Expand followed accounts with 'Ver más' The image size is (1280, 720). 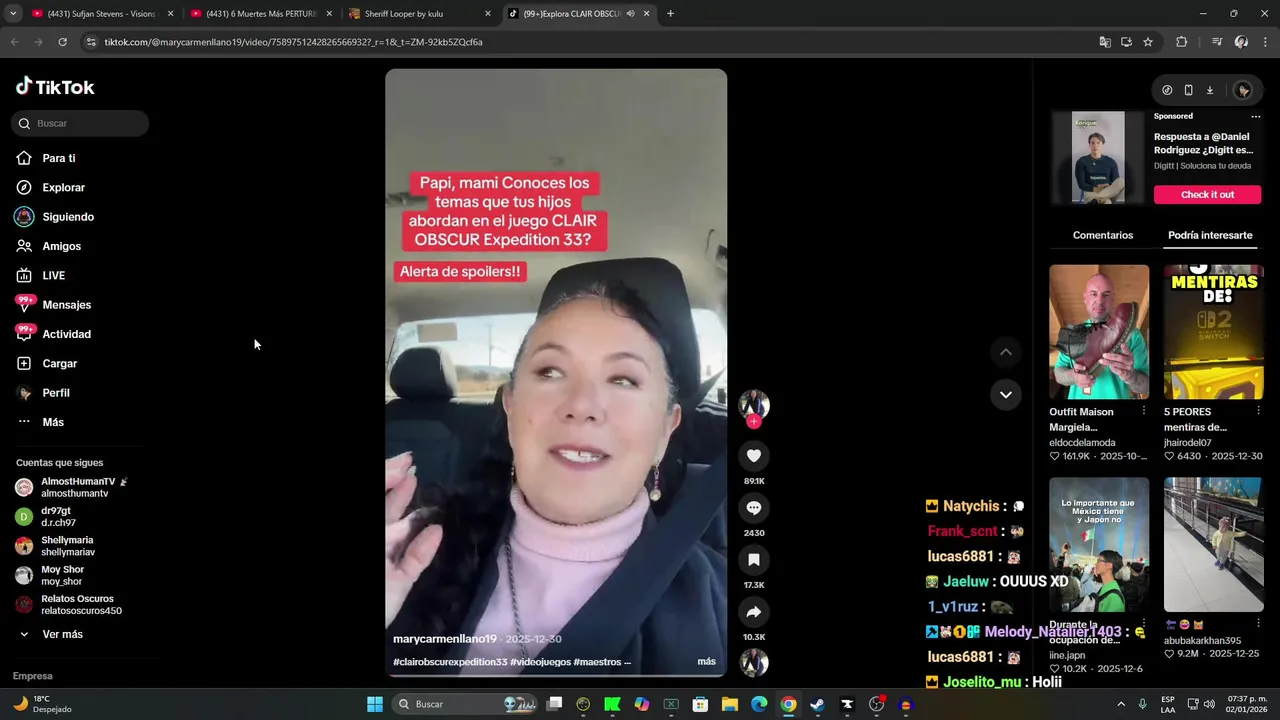click(62, 634)
